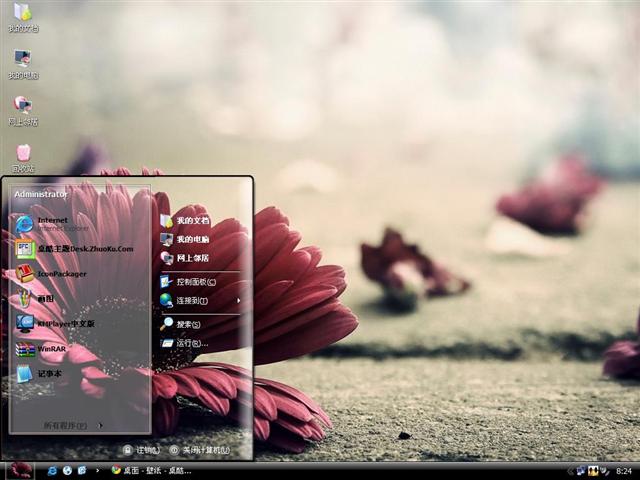This screenshot has width=640, height=480.
Task: Click 我的电脑 desktop icon
Action: coord(22,63)
